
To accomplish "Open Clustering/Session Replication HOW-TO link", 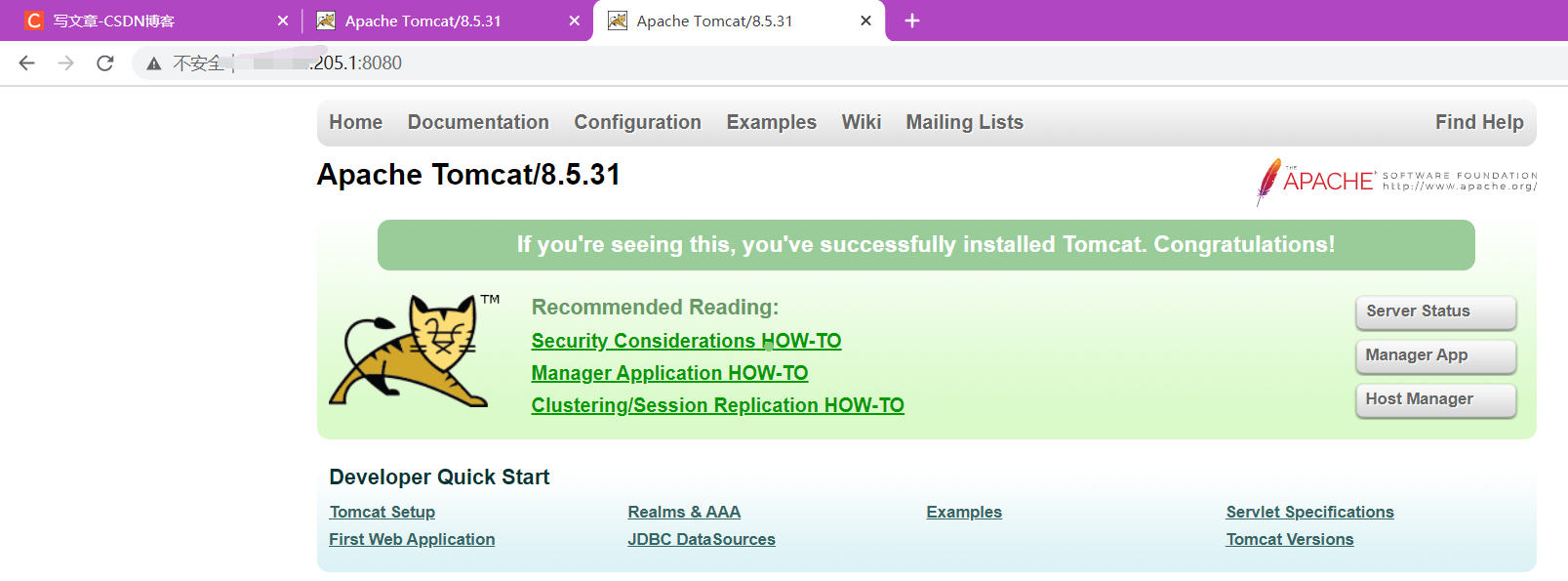I will (717, 405).
